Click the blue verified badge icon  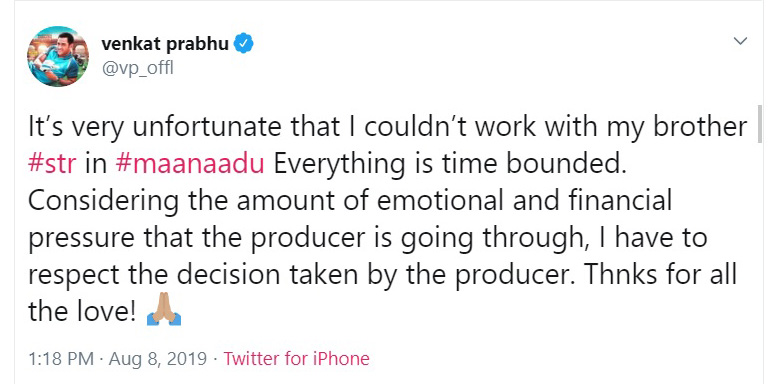[x=244, y=44]
